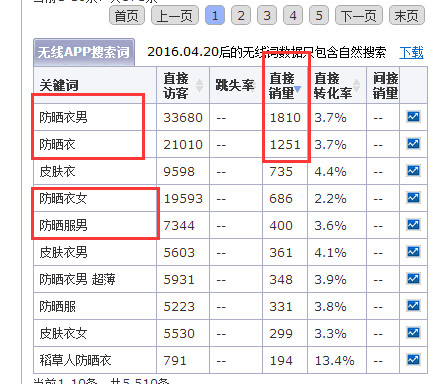Viewport: 440px width, 384px height.
Task: Open trend chart icon for 皮肤衣男 row
Action: [413, 252]
